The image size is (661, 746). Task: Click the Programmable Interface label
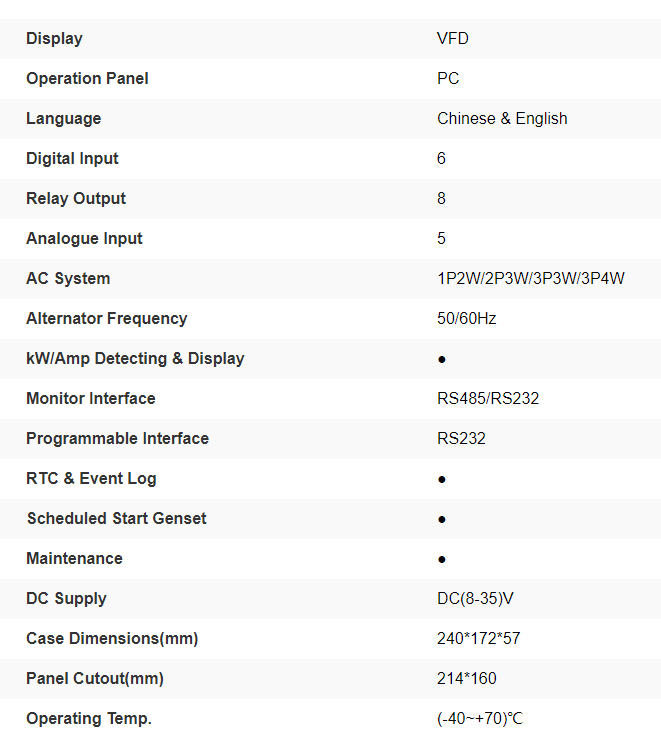[117, 439]
